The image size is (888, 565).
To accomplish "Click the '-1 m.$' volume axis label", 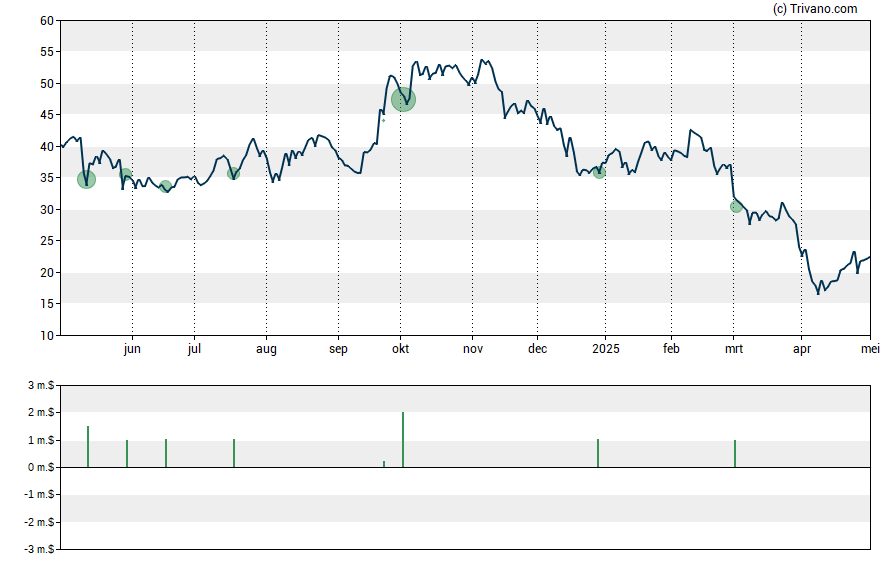I will click(39, 495).
